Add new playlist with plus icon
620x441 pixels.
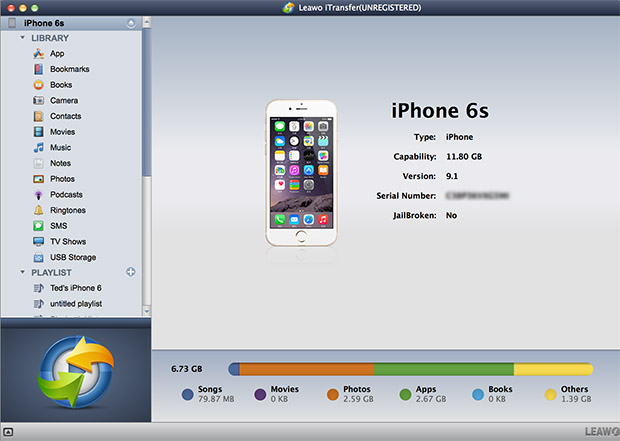click(x=131, y=272)
